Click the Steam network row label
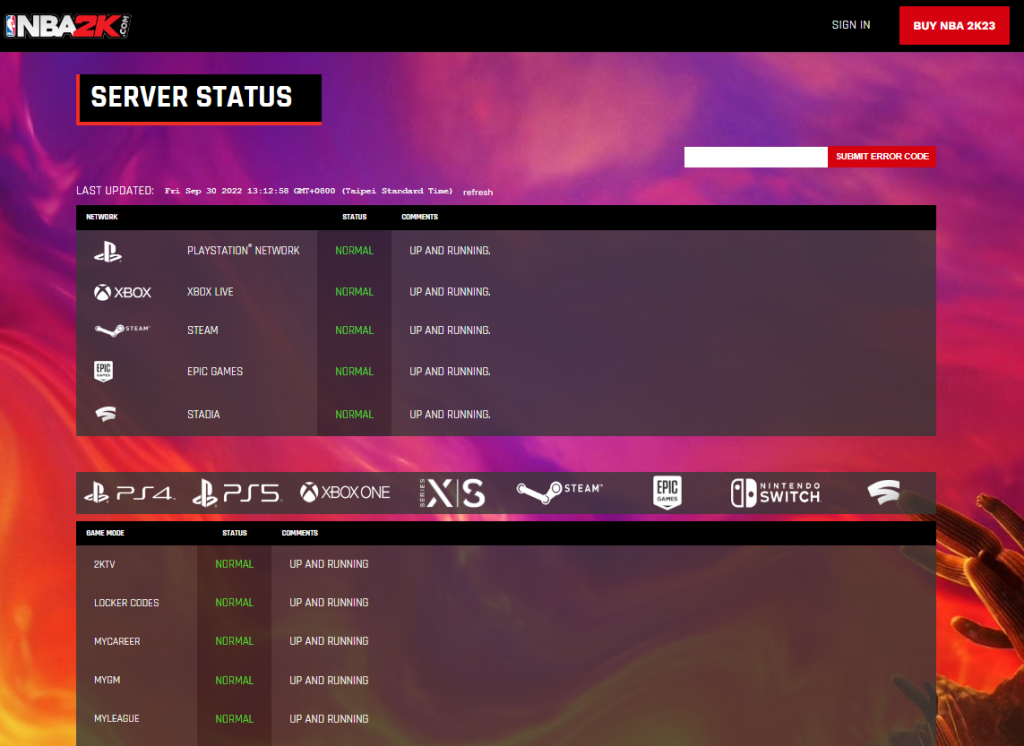 203,331
